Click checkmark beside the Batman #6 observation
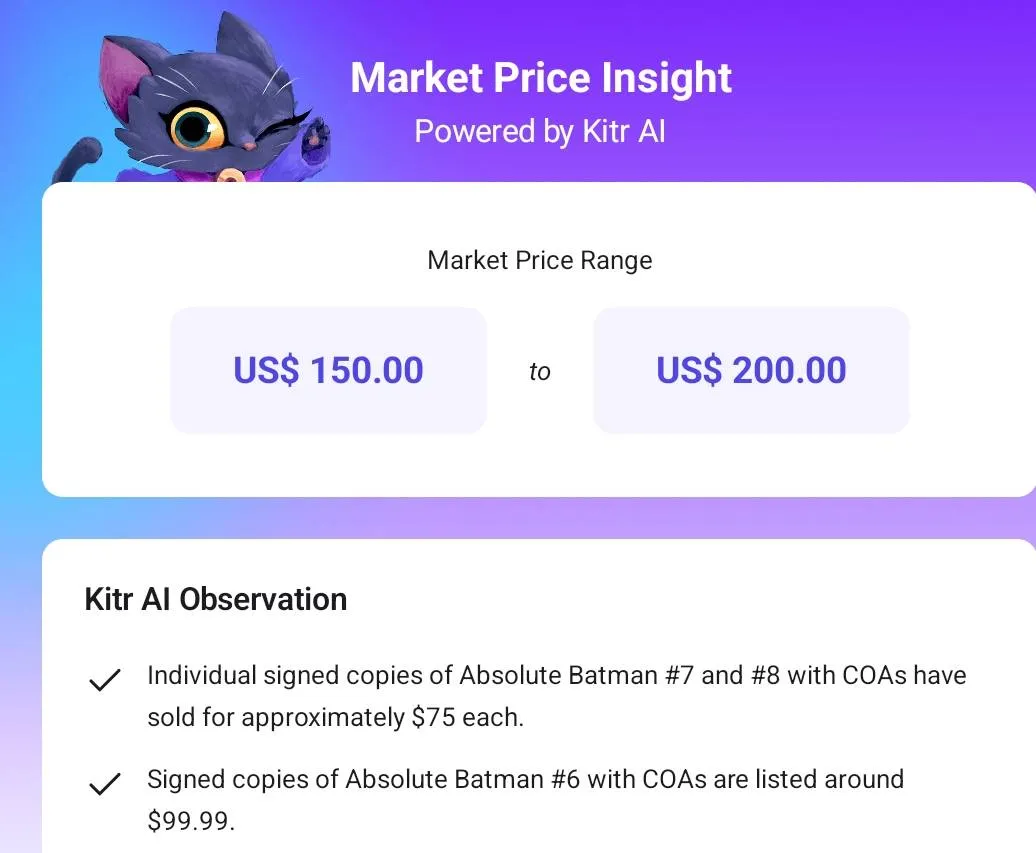This screenshot has height=853, width=1036. click(105, 784)
